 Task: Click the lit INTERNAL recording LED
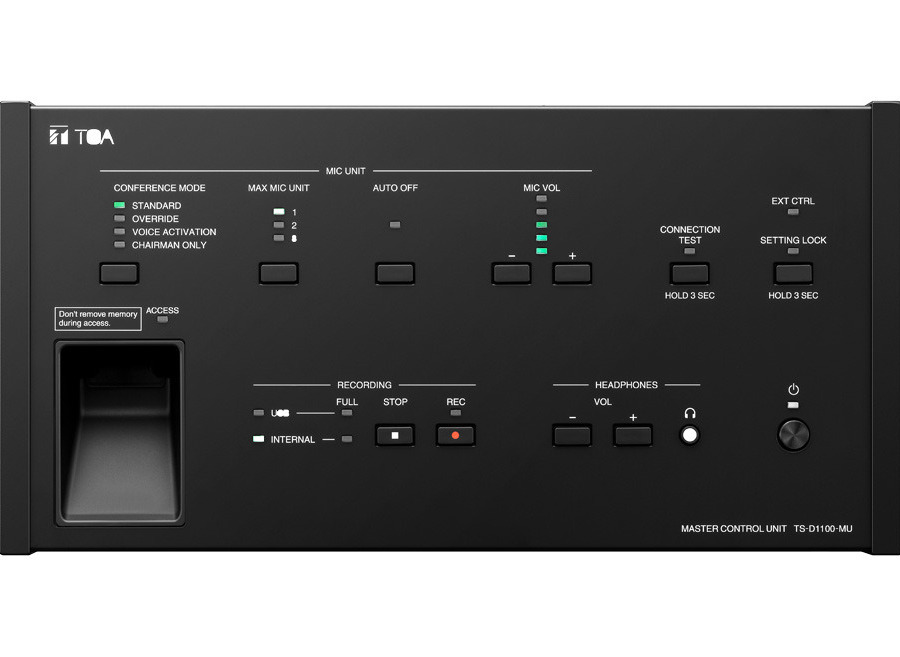click(x=259, y=439)
